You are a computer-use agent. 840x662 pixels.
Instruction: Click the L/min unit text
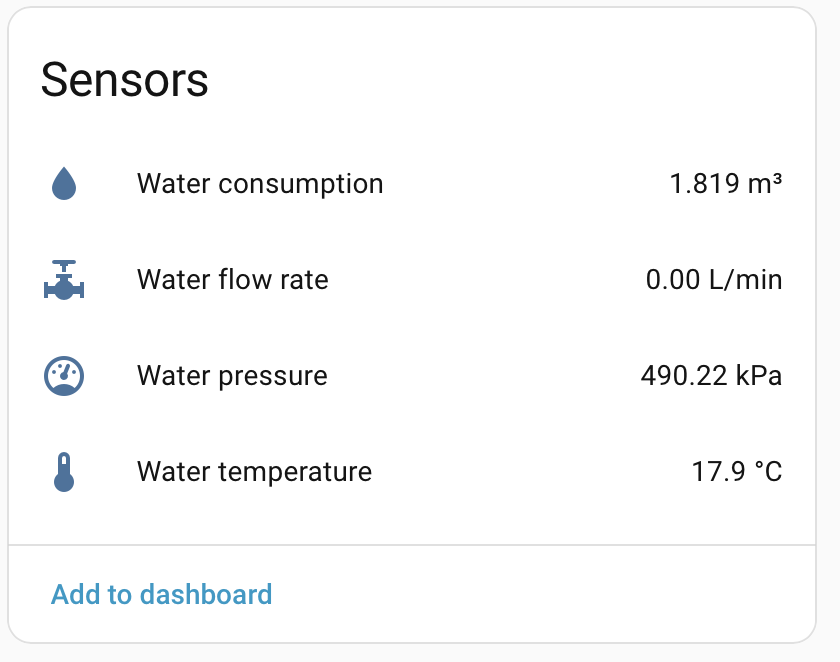coord(745,280)
